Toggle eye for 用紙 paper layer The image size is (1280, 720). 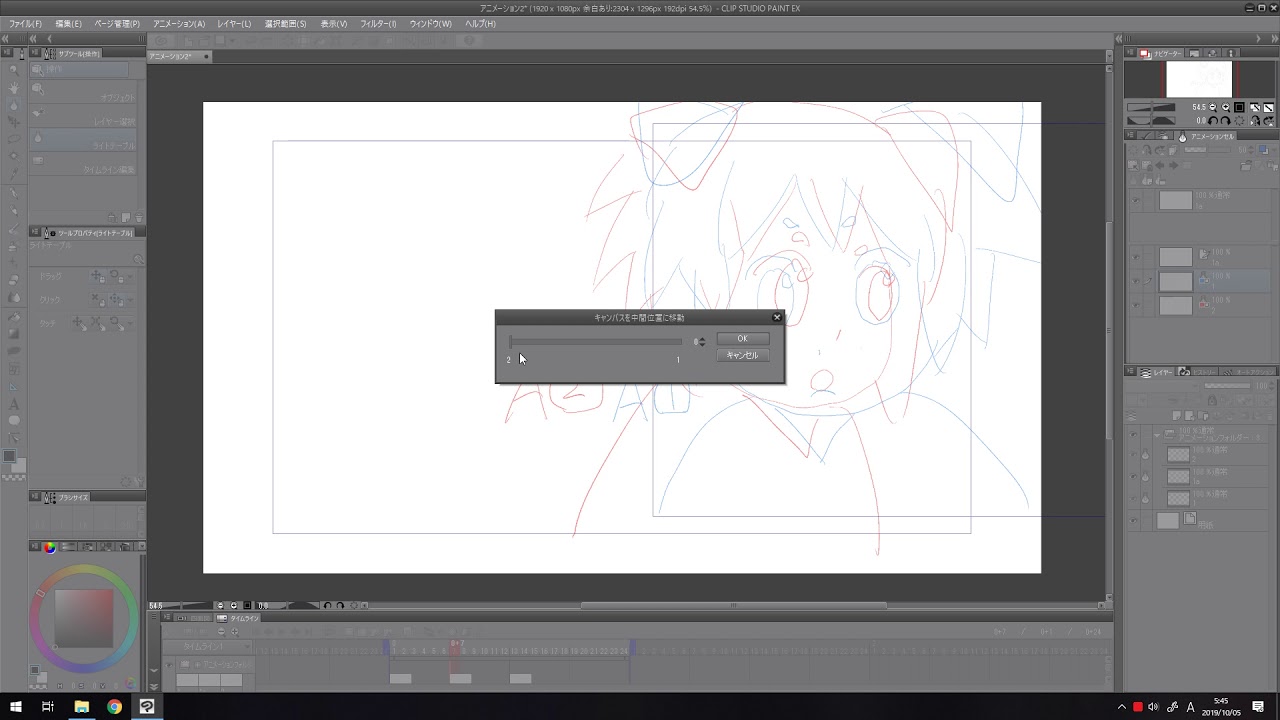(1134, 520)
